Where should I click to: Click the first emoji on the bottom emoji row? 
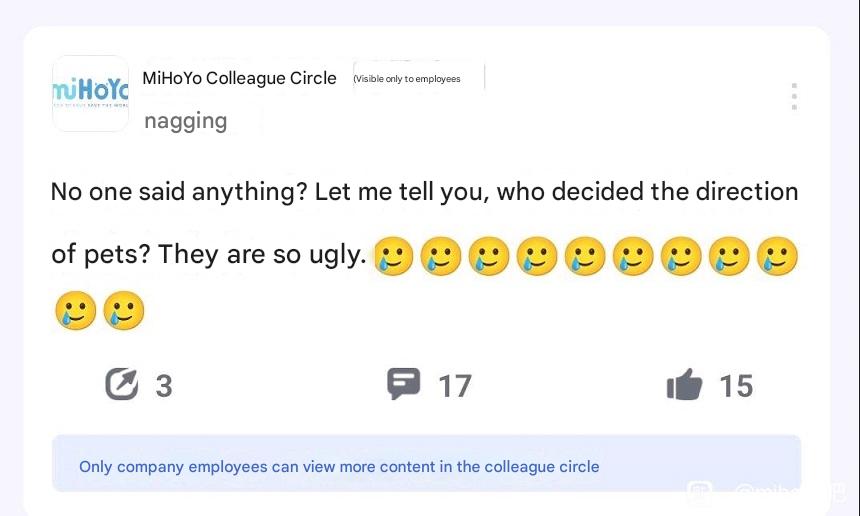click(76, 310)
